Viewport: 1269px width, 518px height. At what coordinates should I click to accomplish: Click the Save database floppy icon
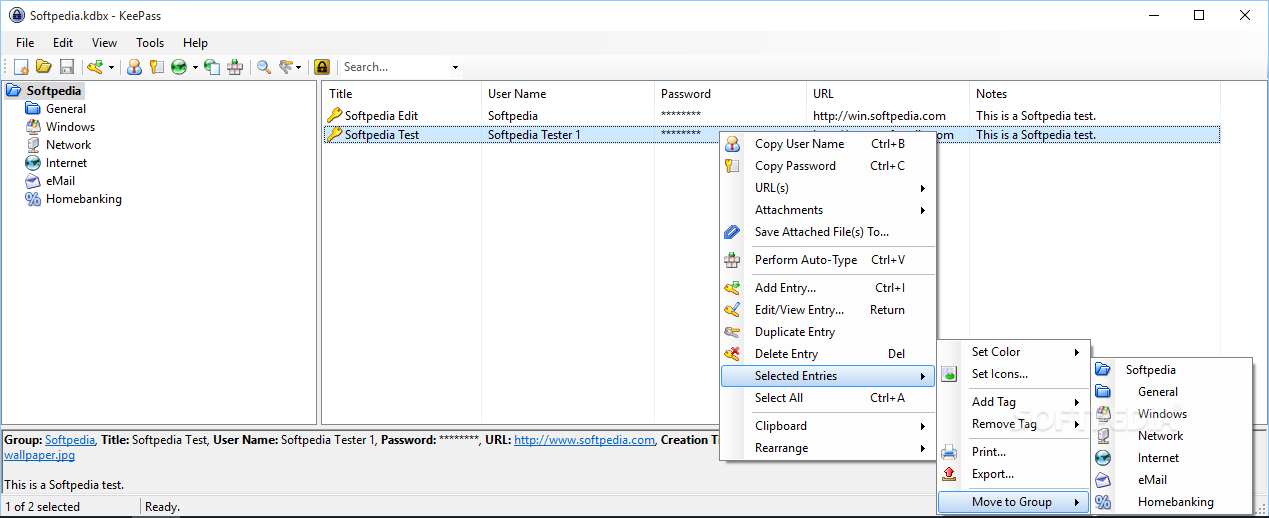coord(67,67)
